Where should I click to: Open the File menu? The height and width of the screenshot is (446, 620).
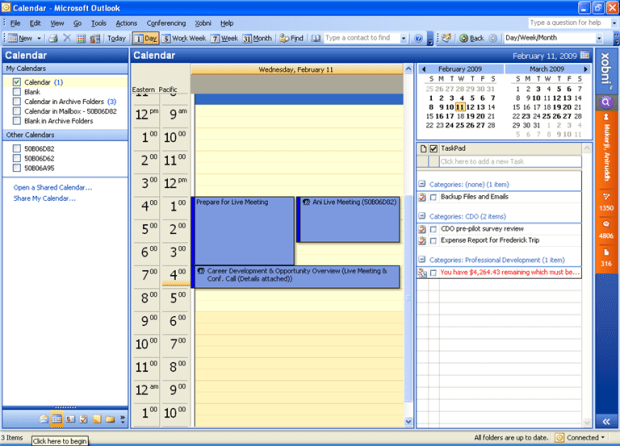coord(15,23)
